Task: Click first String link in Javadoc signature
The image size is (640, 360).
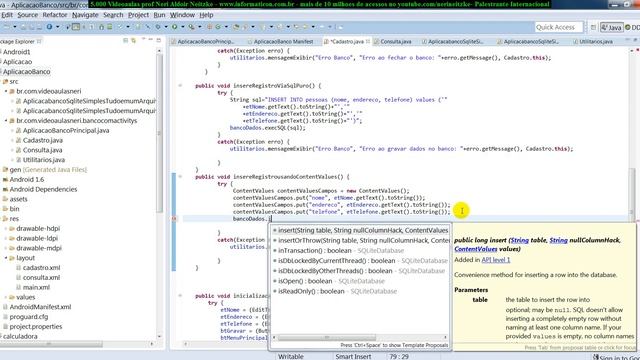Action: (519, 240)
